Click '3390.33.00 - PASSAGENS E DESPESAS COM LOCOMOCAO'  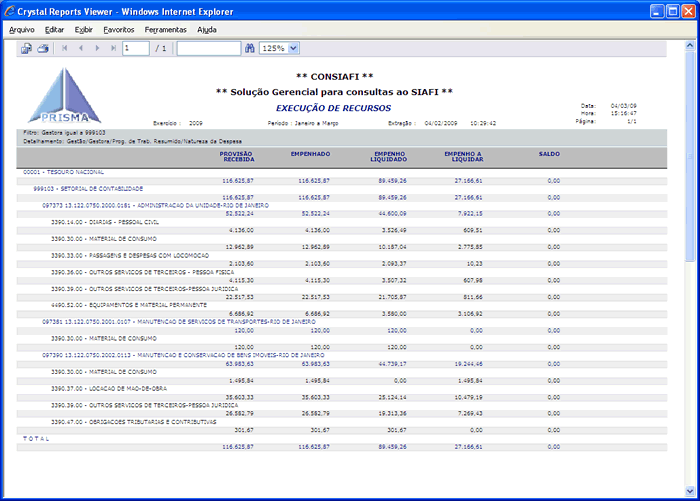click(x=130, y=255)
